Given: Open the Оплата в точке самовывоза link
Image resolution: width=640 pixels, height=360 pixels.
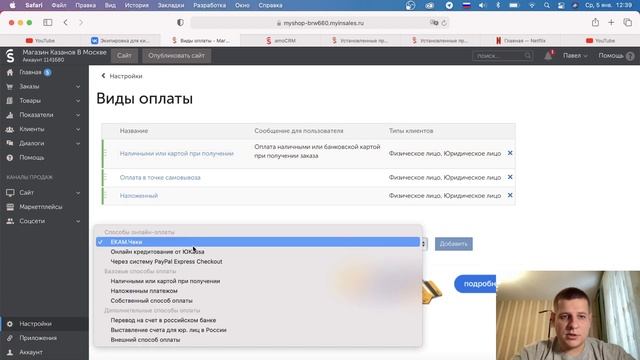Looking at the screenshot, I should (x=160, y=178).
